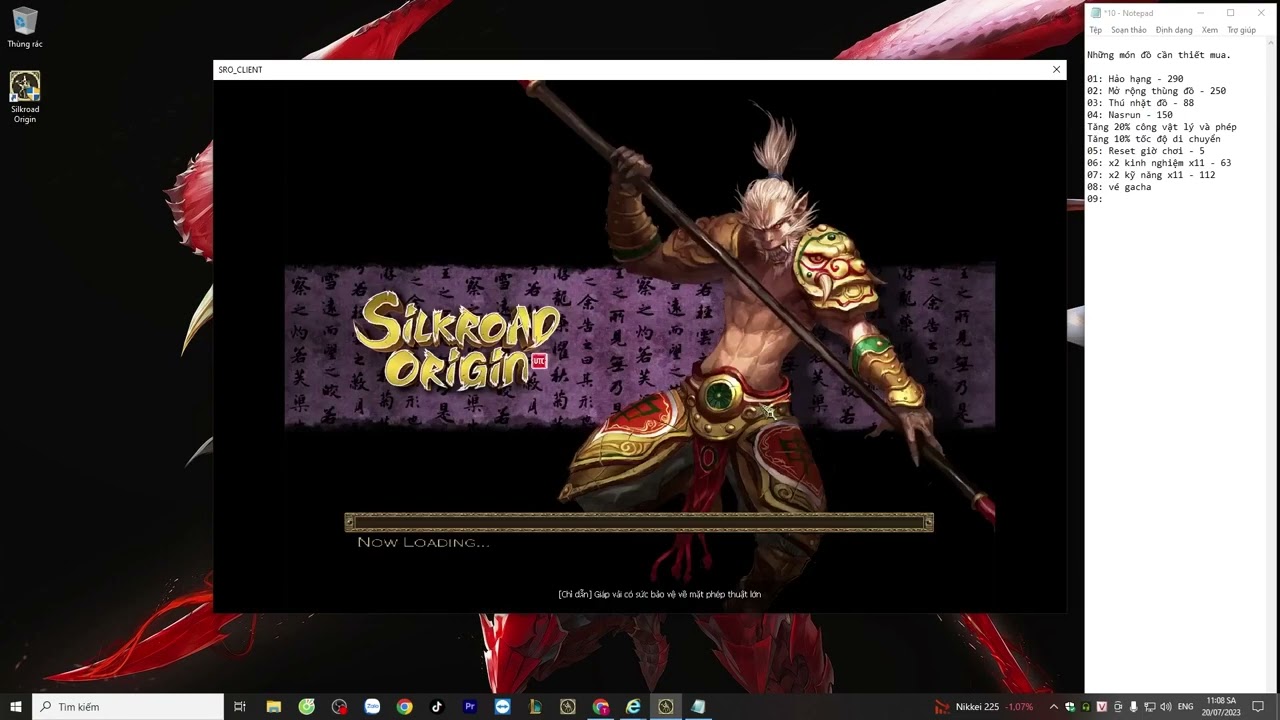Click the line "01: Hào hạng - 290"
This screenshot has width=1280, height=720.
tap(1135, 79)
